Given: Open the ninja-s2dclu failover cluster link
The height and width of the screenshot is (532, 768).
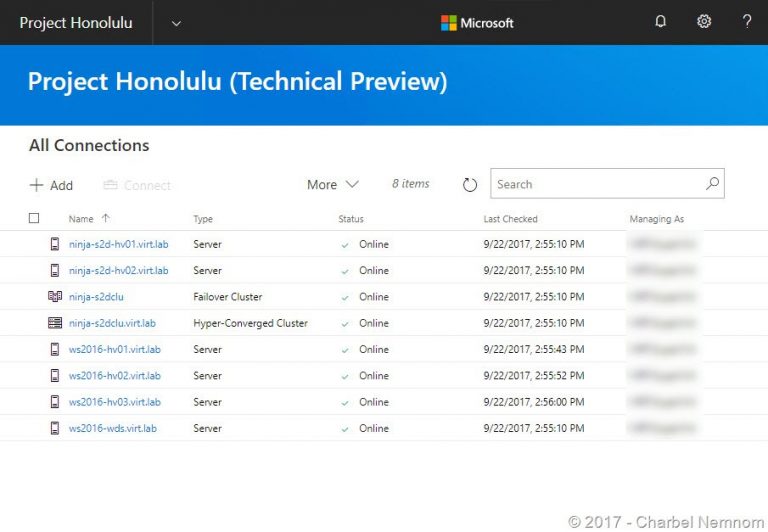Looking at the screenshot, I should click(x=96, y=297).
